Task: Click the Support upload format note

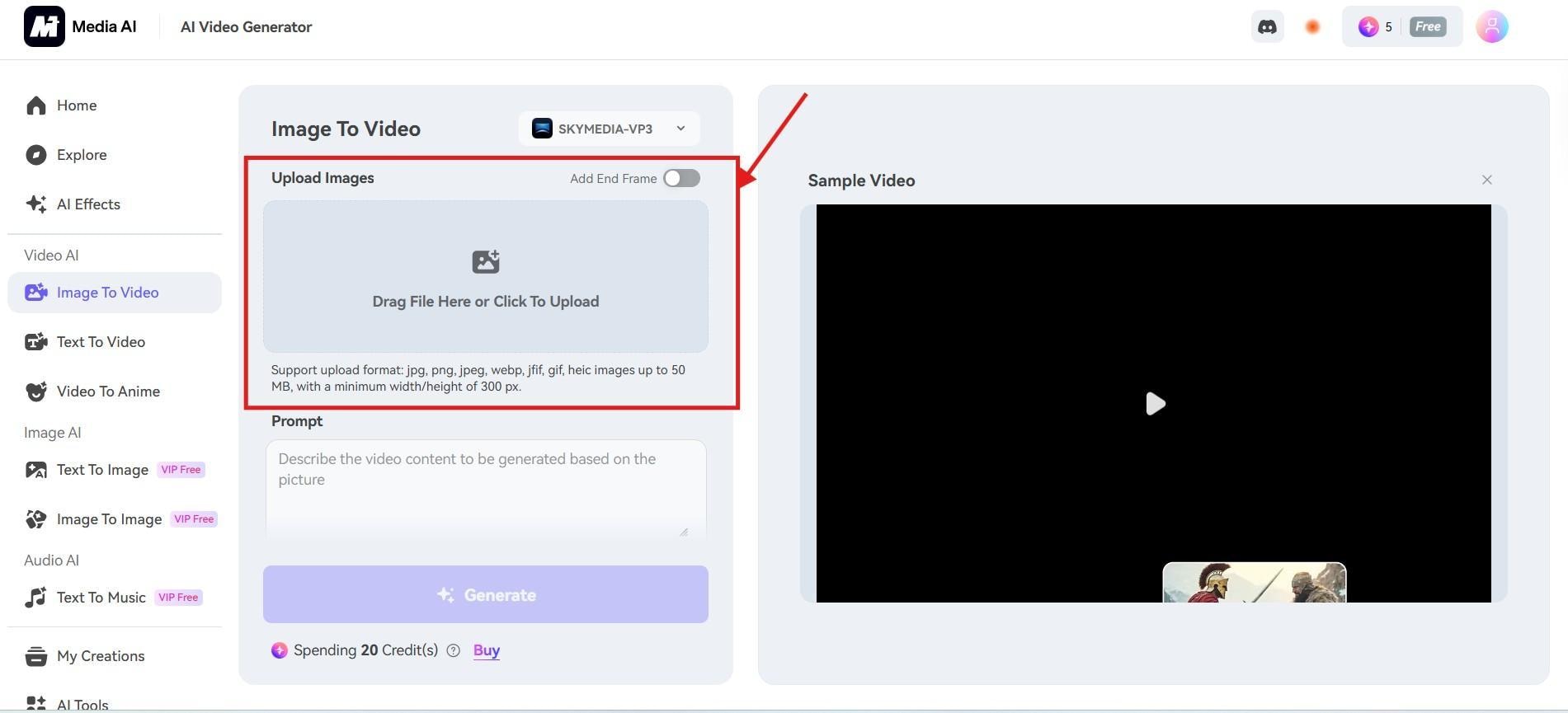Action: coord(478,378)
